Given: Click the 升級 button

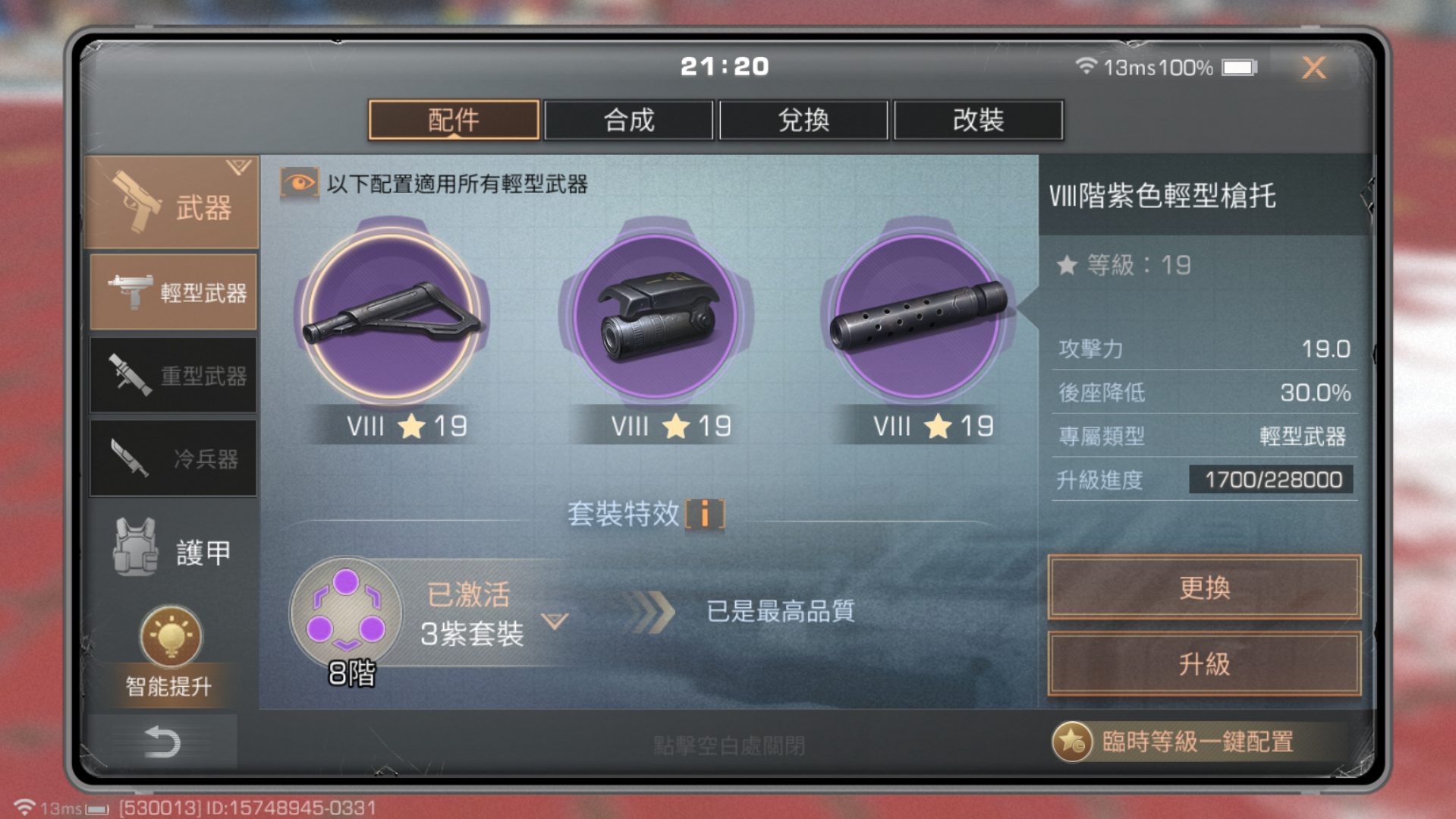Looking at the screenshot, I should click(x=1204, y=664).
